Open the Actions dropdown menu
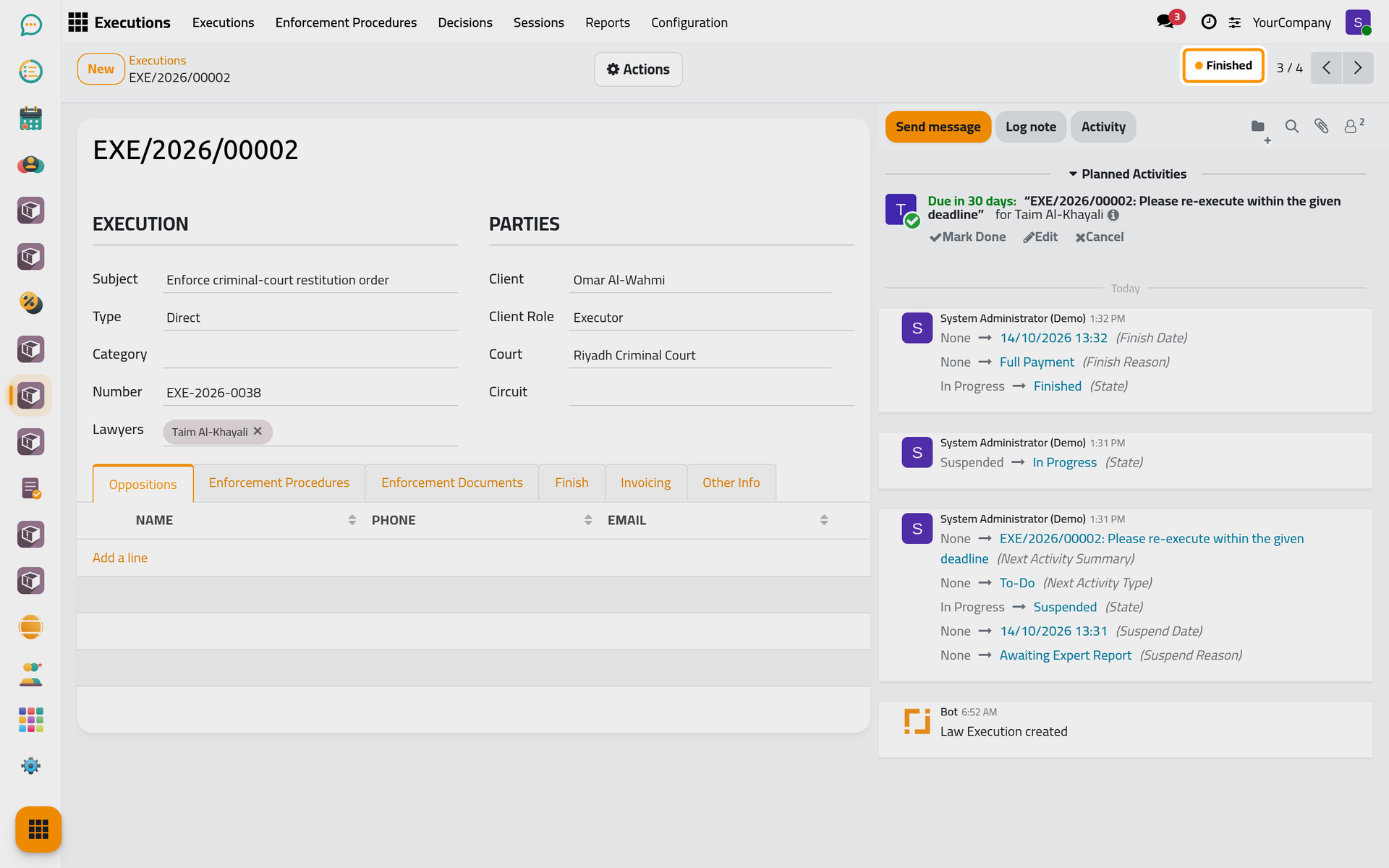Viewport: 1389px width, 868px height. pos(638,69)
